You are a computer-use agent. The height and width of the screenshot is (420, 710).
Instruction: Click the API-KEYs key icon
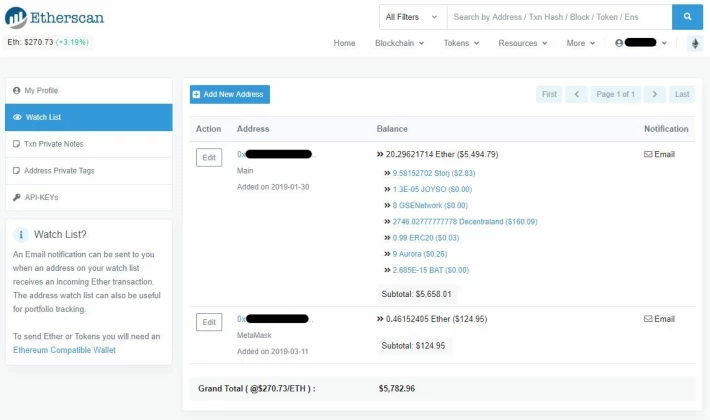point(17,197)
